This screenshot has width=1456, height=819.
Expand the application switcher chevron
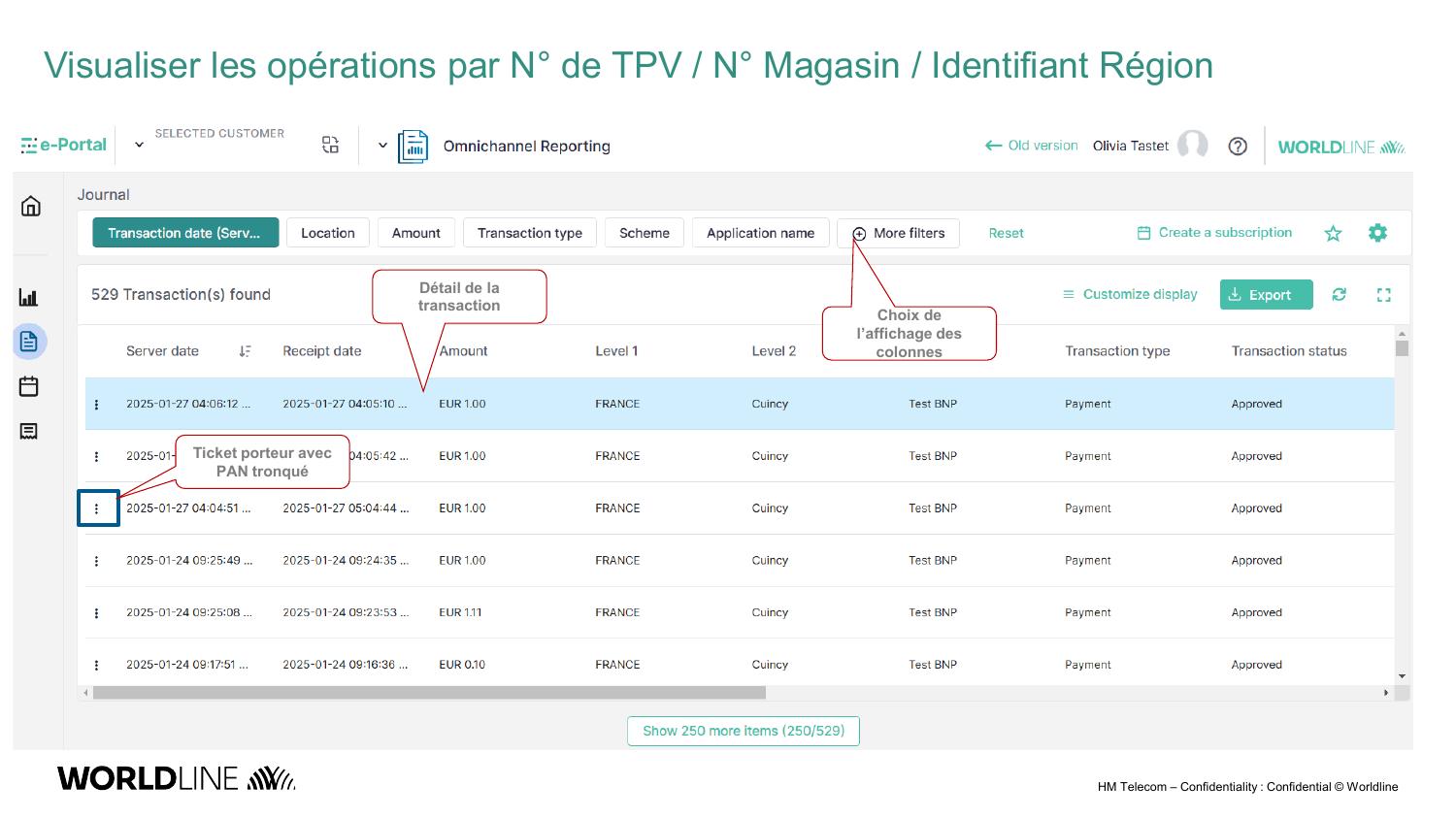[x=382, y=146]
